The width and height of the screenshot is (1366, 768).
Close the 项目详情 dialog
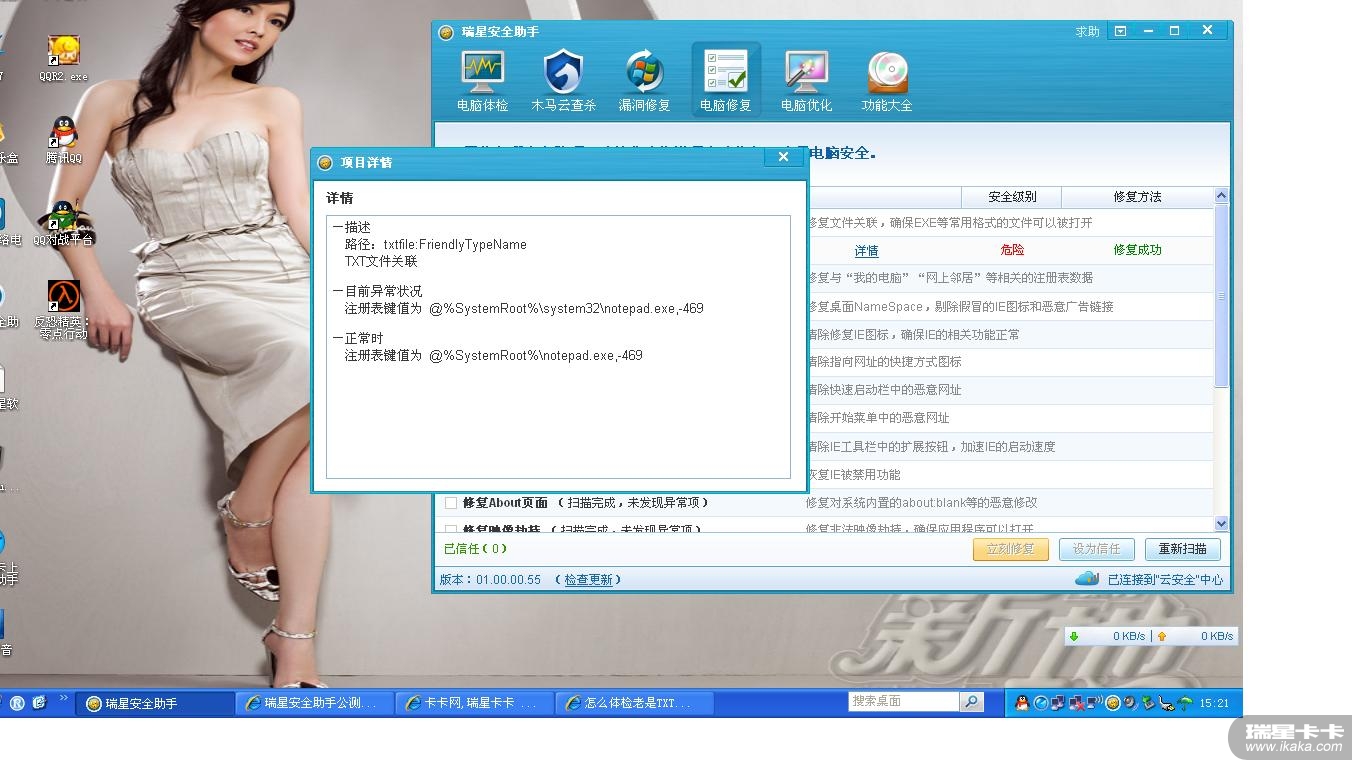[784, 157]
